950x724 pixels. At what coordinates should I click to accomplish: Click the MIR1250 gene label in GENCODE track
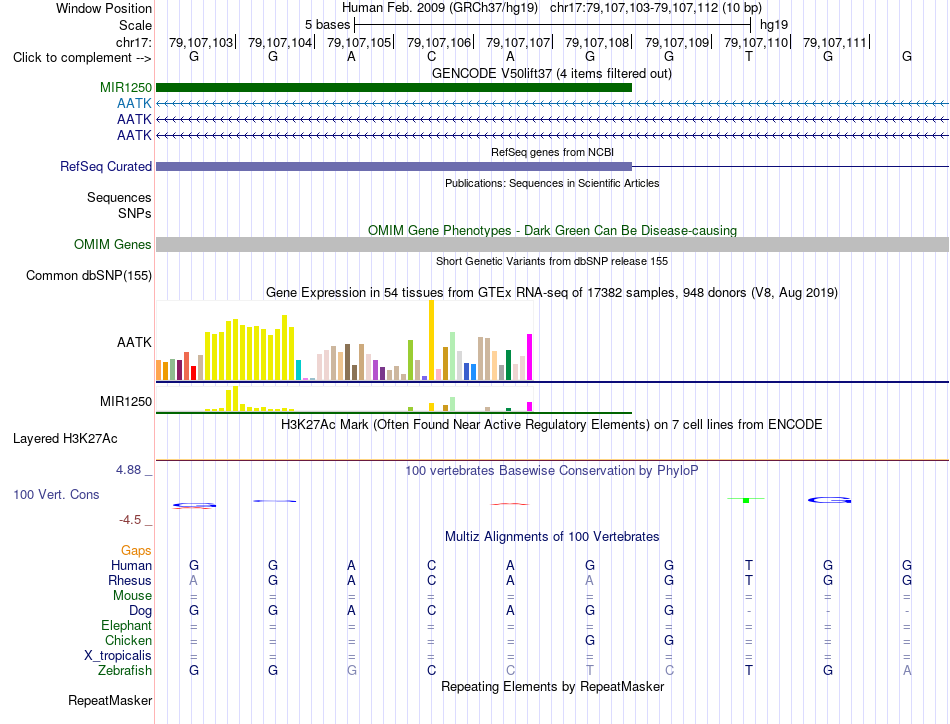(126, 87)
